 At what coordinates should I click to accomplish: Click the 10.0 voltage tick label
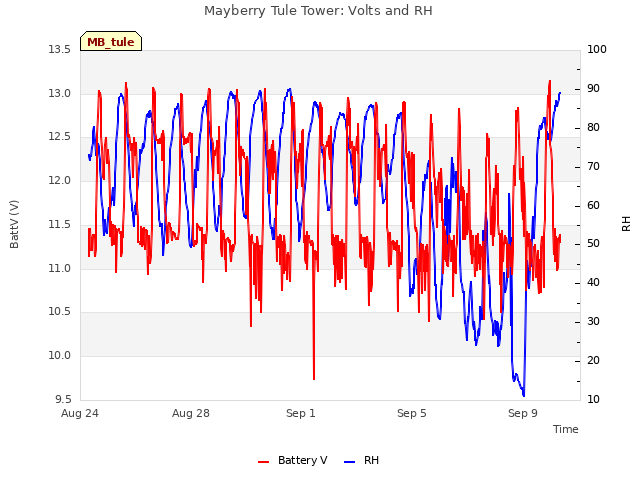[x=60, y=356]
